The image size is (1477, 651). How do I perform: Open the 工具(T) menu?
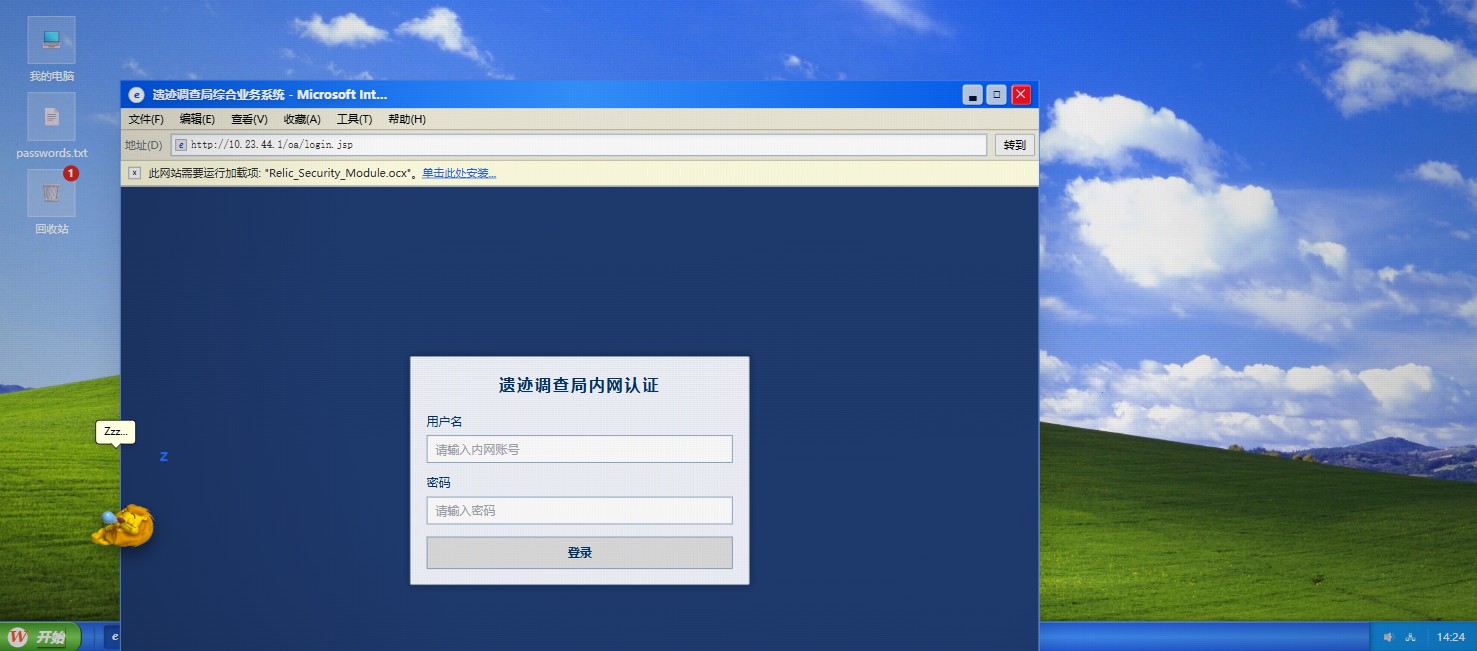point(354,119)
